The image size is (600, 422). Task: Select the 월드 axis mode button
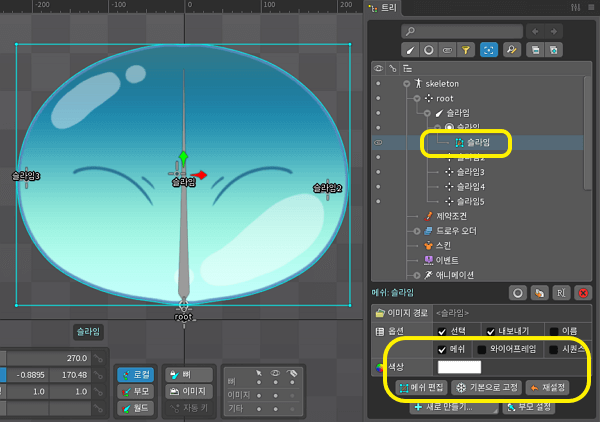[136, 408]
